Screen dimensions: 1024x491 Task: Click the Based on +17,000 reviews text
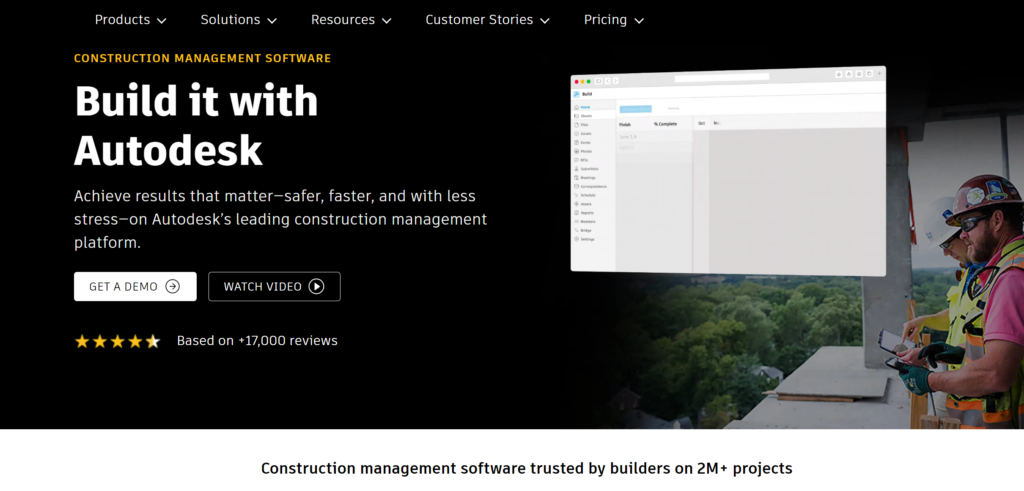tap(257, 341)
